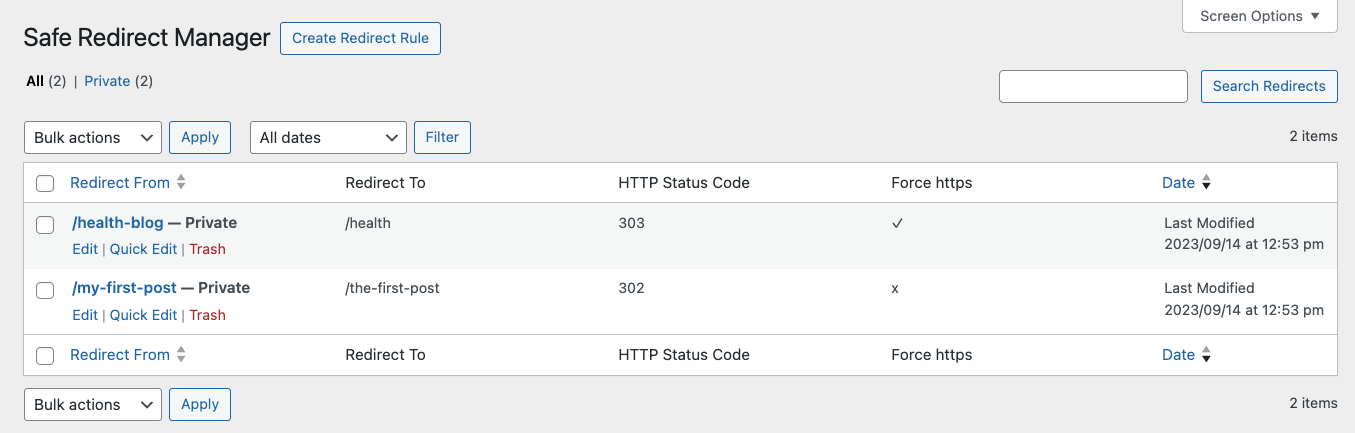This screenshot has width=1355, height=433.
Task: Click Create Redirect Rule button
Action: coord(360,39)
